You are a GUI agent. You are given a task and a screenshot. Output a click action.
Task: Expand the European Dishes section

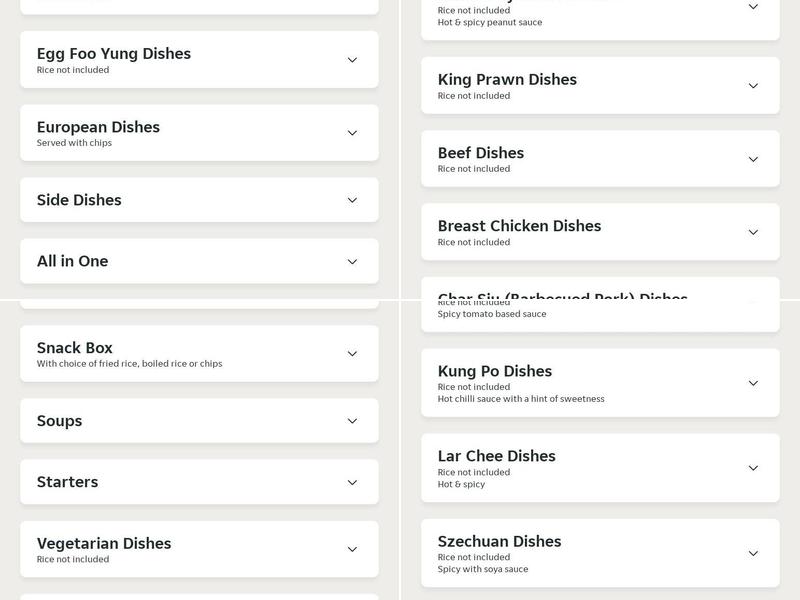[x=198, y=132]
